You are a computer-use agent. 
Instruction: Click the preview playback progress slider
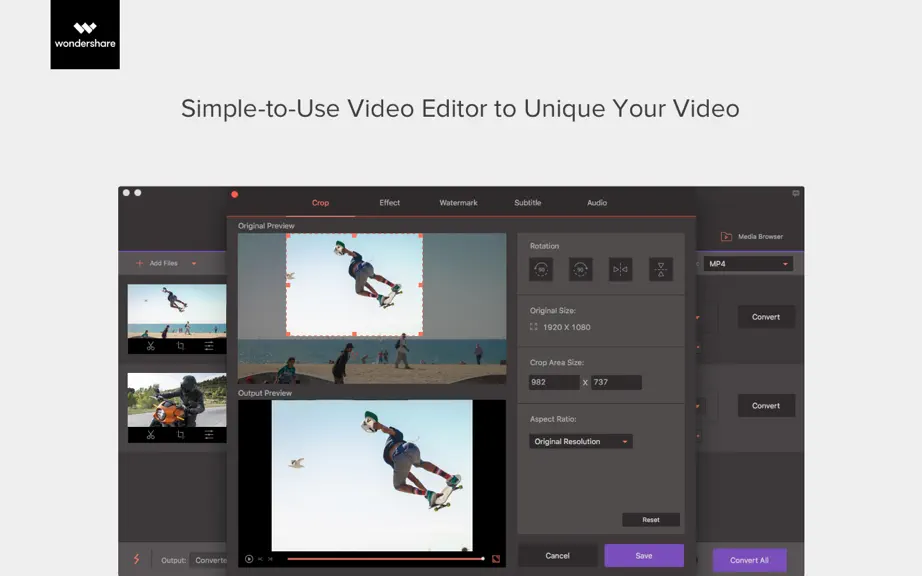point(386,559)
